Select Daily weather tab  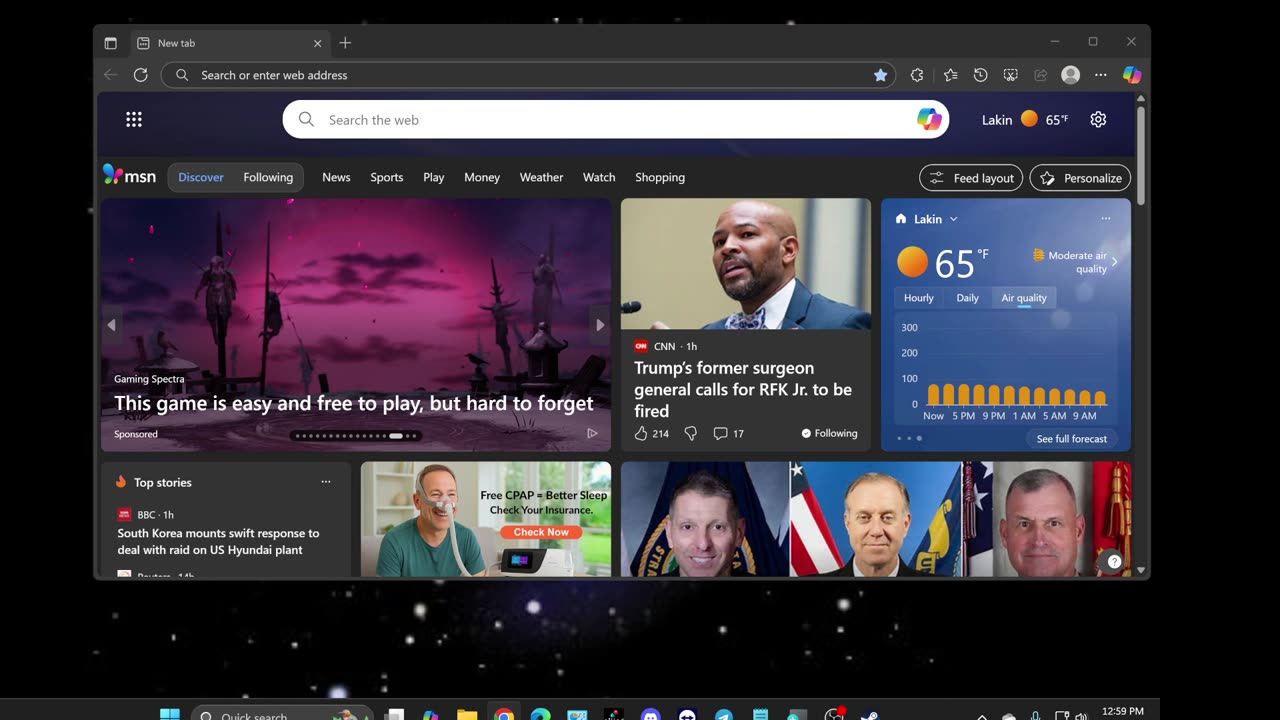967,298
